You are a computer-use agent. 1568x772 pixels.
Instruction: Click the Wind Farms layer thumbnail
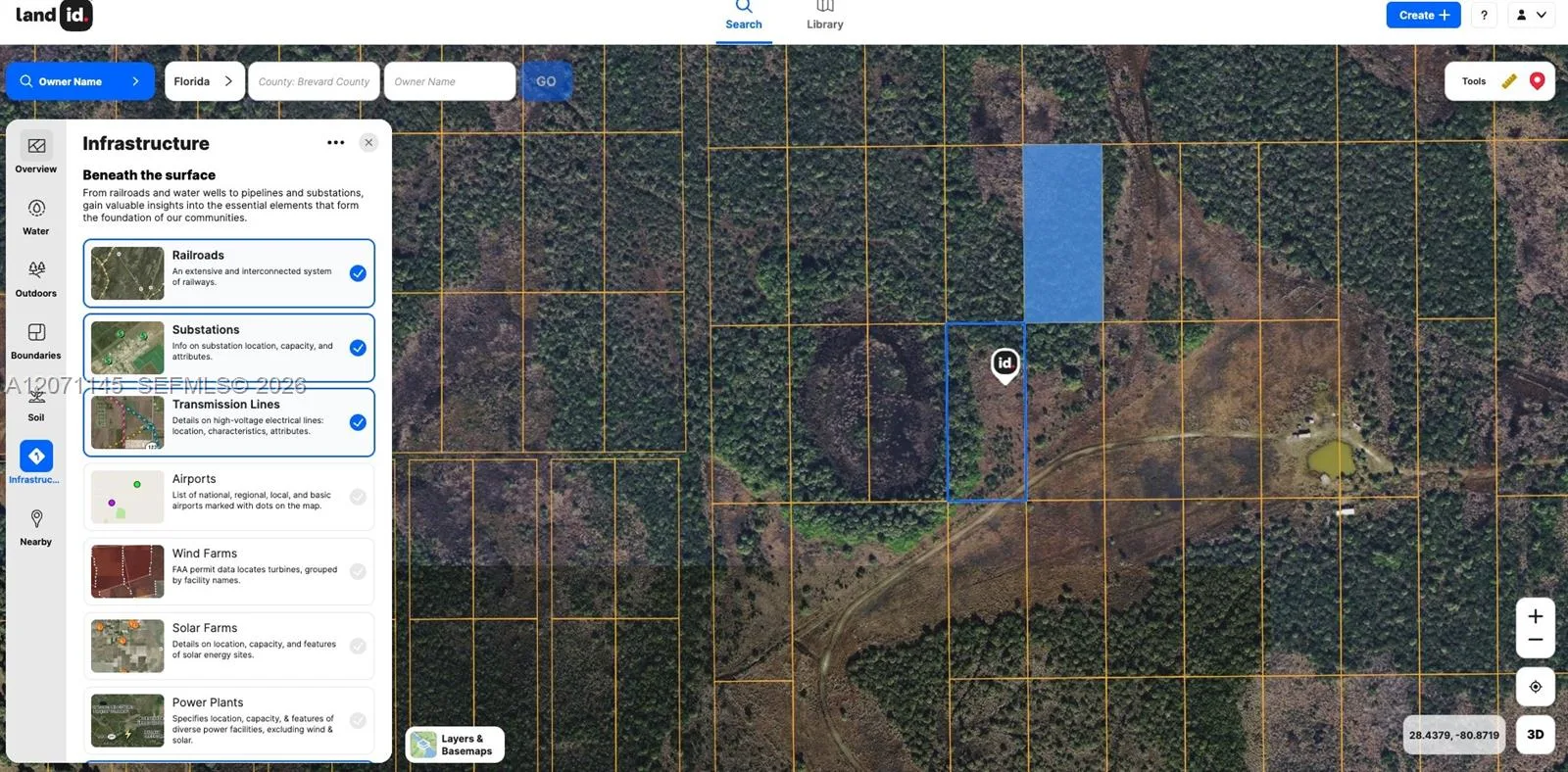[x=127, y=571]
